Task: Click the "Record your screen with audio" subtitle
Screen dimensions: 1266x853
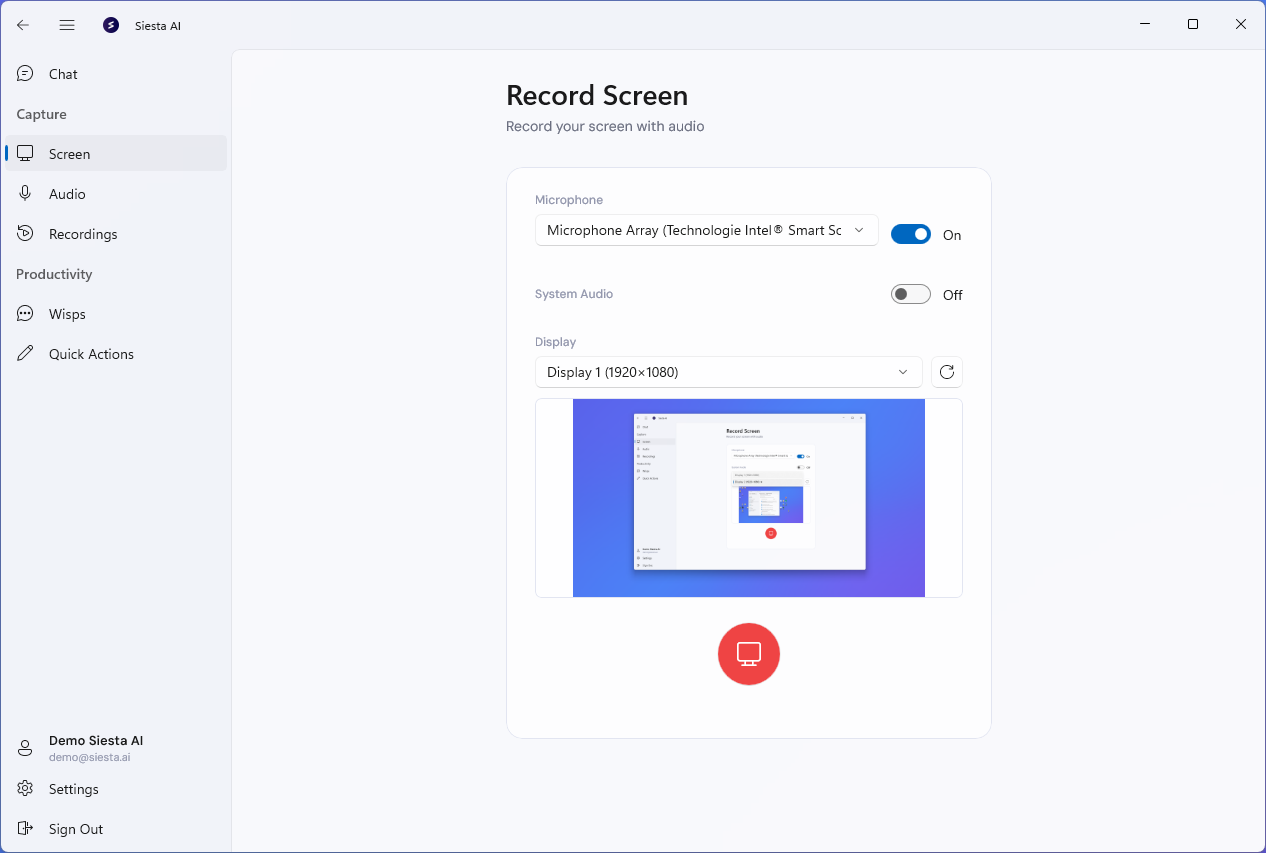Action: point(605,127)
